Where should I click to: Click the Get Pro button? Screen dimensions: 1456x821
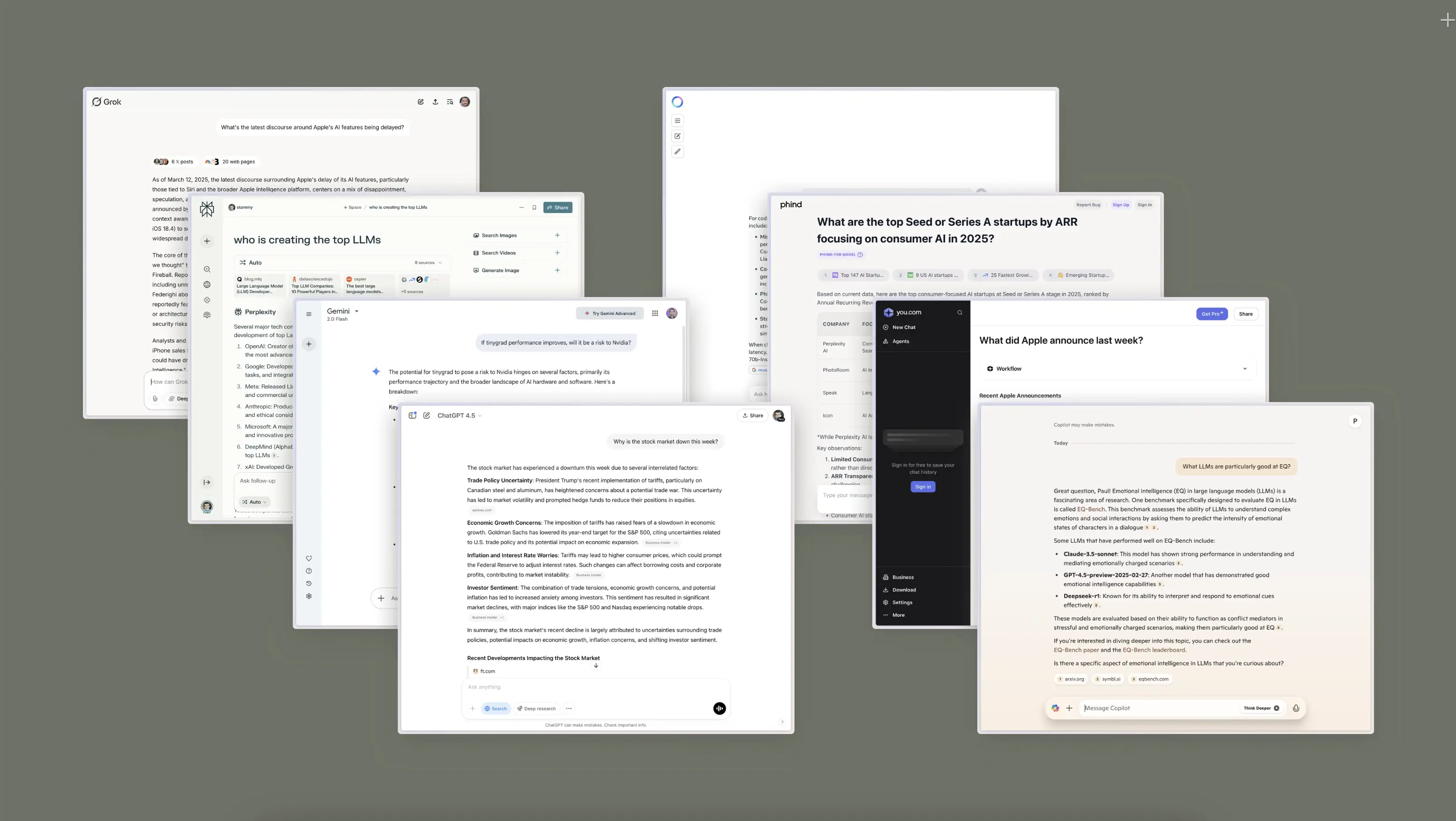point(1211,314)
